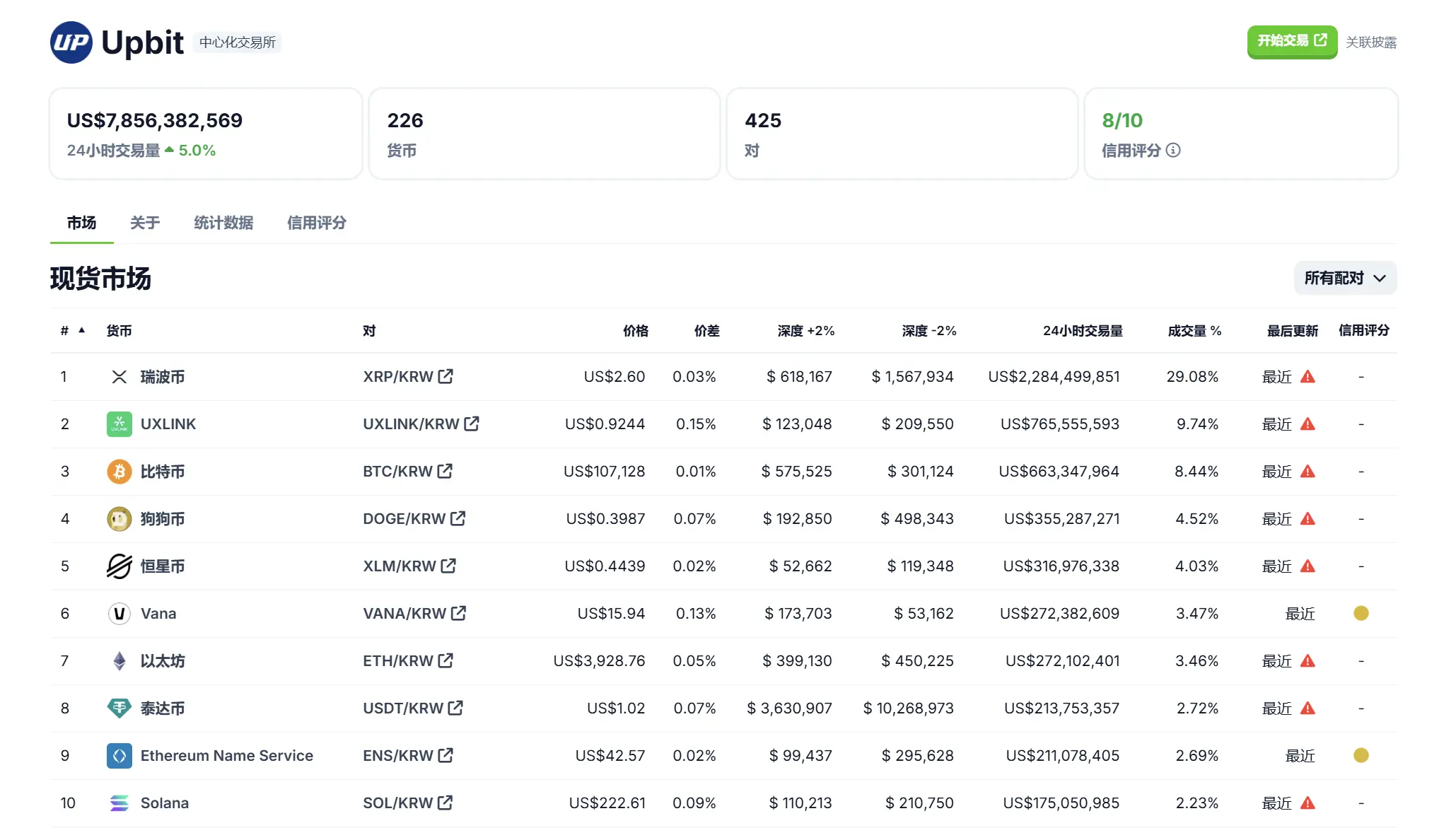
Task: Switch to the 统计数据 tab
Action: point(223,223)
